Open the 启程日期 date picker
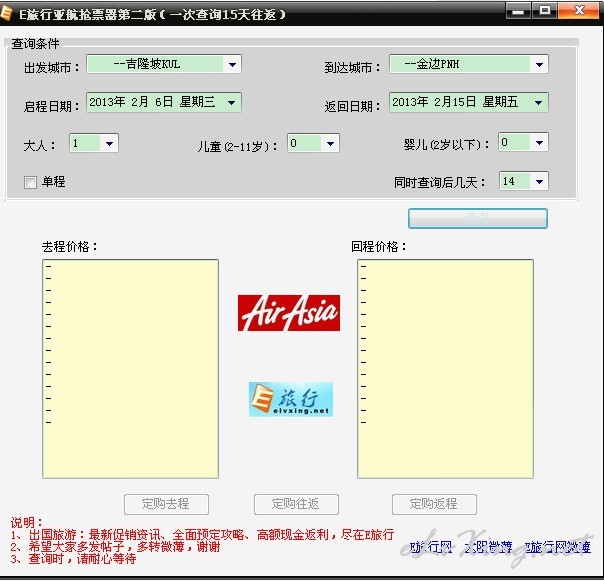This screenshot has height=581, width=604. 164,102
